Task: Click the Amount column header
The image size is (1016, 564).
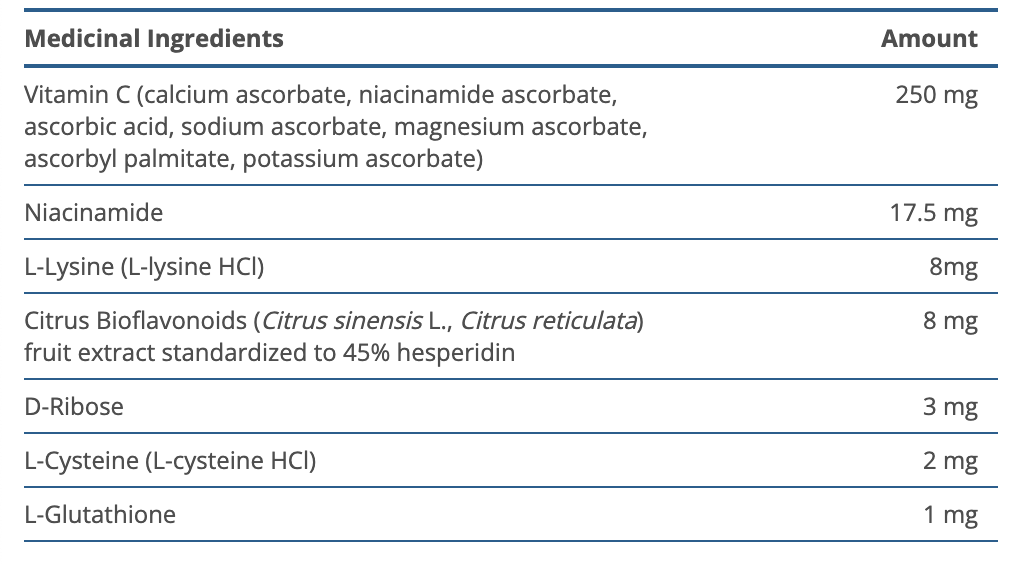Action: [929, 39]
